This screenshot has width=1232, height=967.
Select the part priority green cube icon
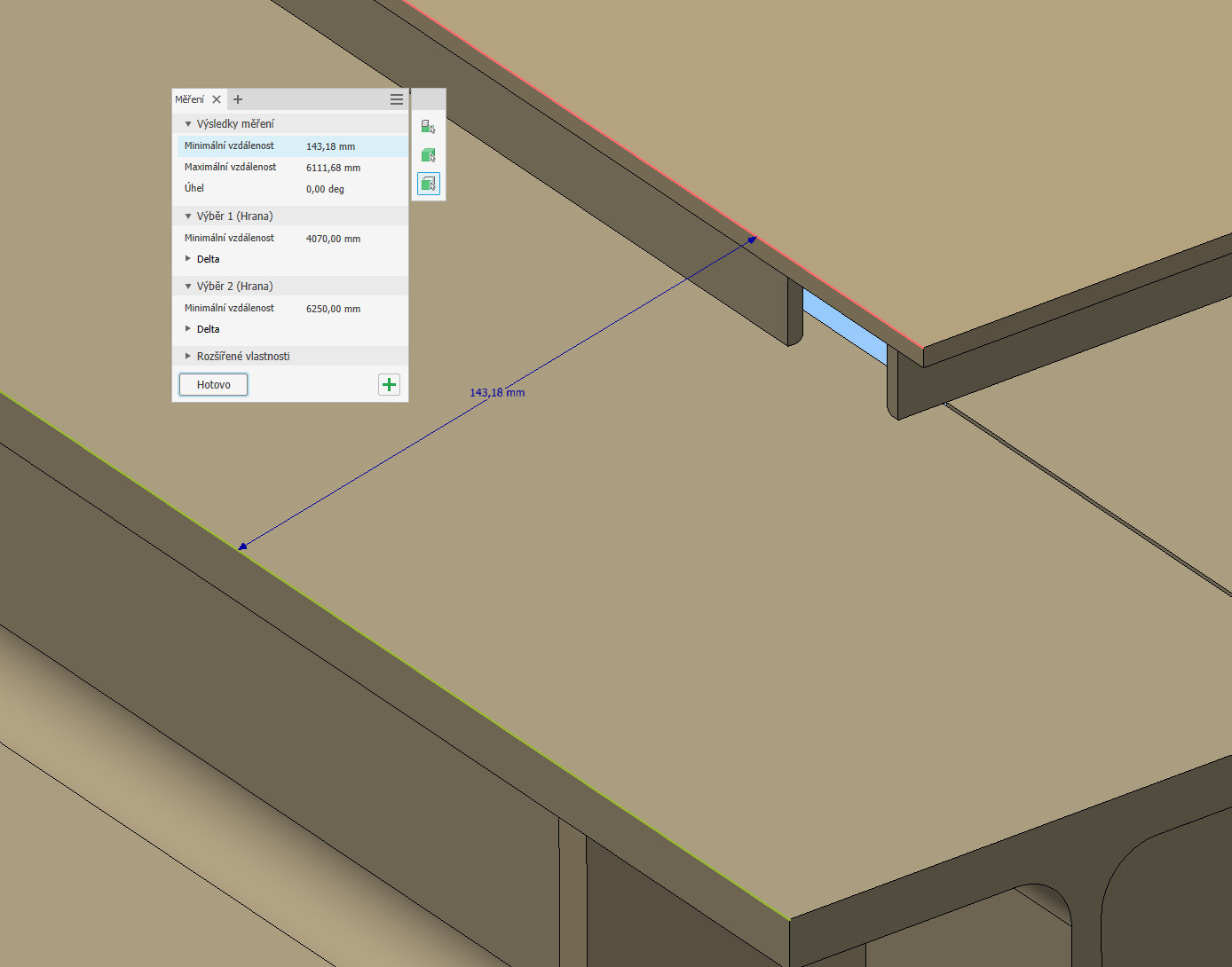[x=428, y=155]
